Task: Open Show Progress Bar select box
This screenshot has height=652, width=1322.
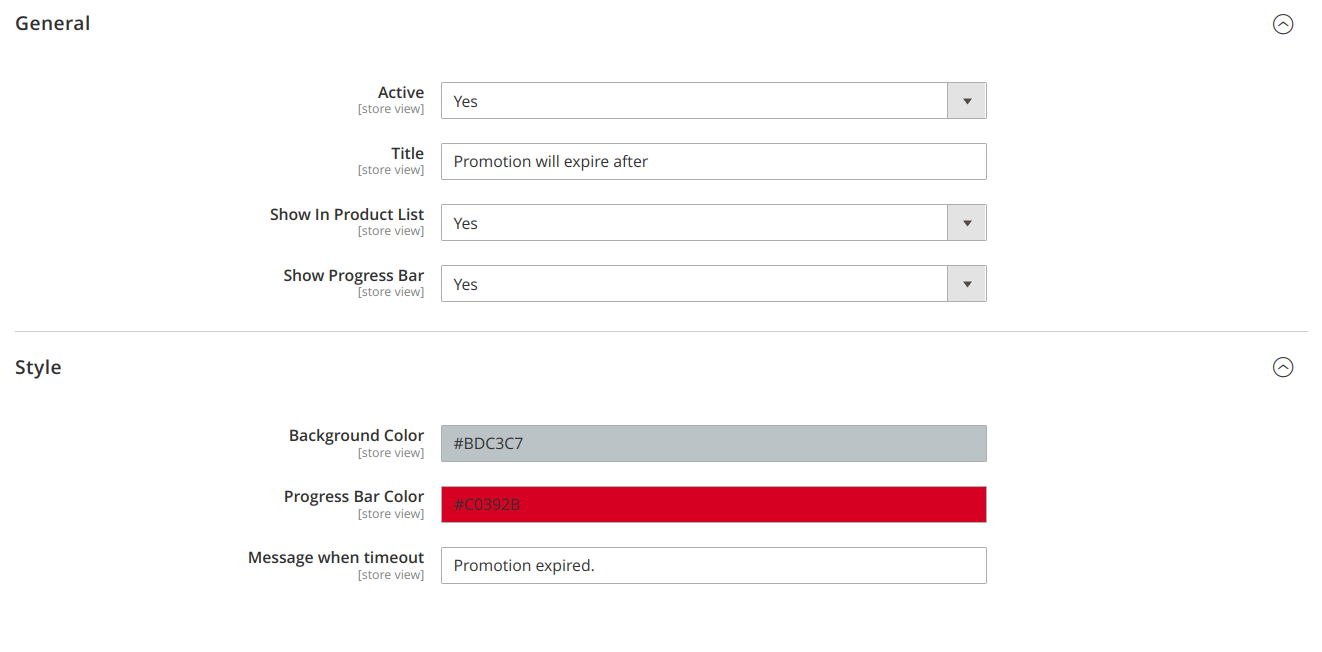Action: 694,284
